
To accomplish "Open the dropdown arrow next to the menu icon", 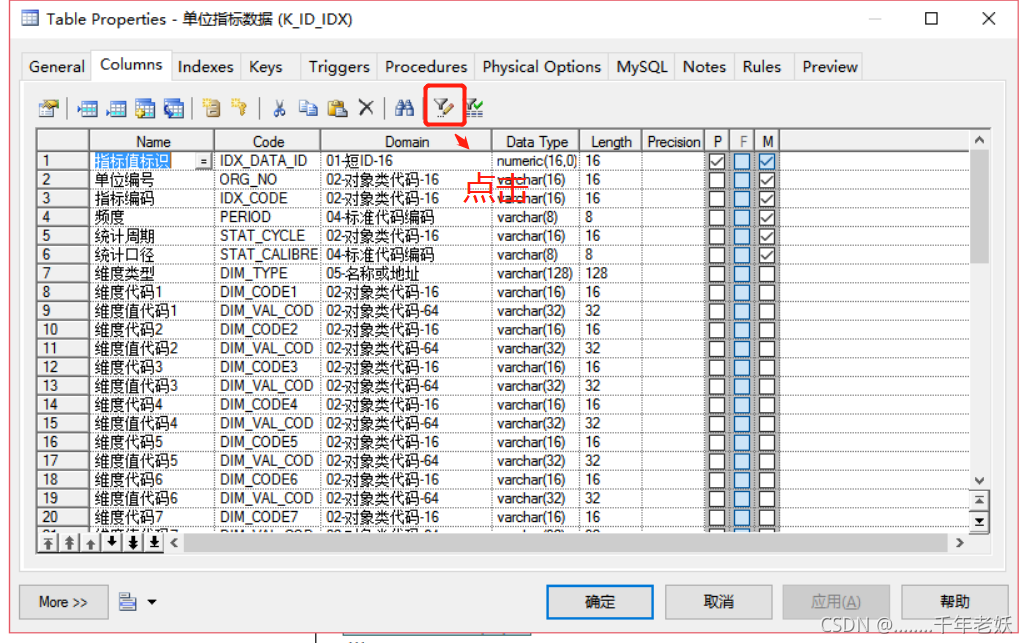I will click(x=152, y=602).
